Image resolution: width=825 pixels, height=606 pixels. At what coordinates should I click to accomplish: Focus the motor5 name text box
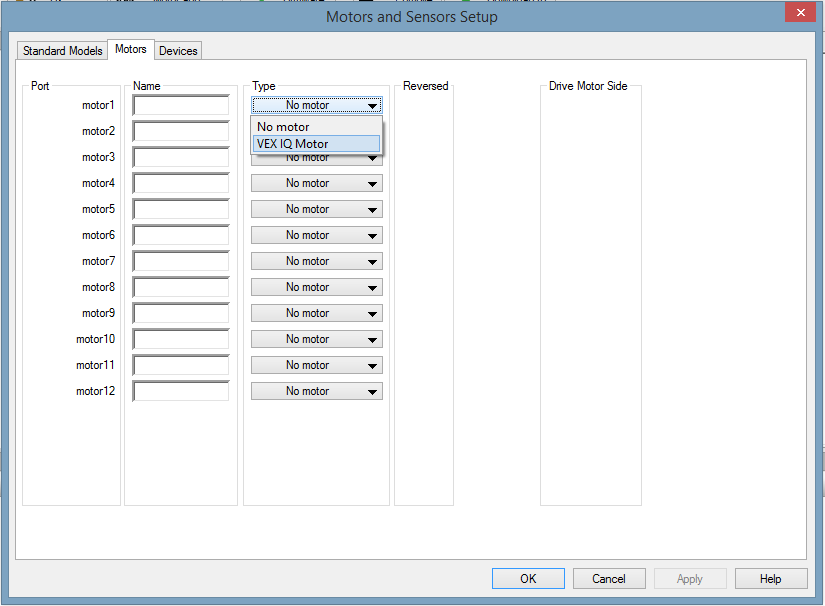click(181, 209)
